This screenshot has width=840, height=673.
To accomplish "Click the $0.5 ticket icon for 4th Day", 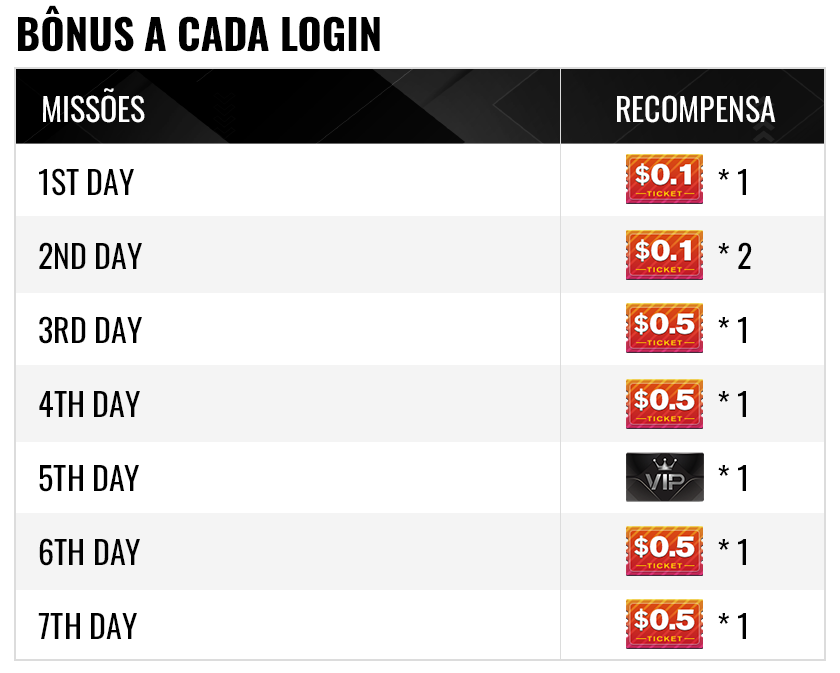I will point(664,404).
